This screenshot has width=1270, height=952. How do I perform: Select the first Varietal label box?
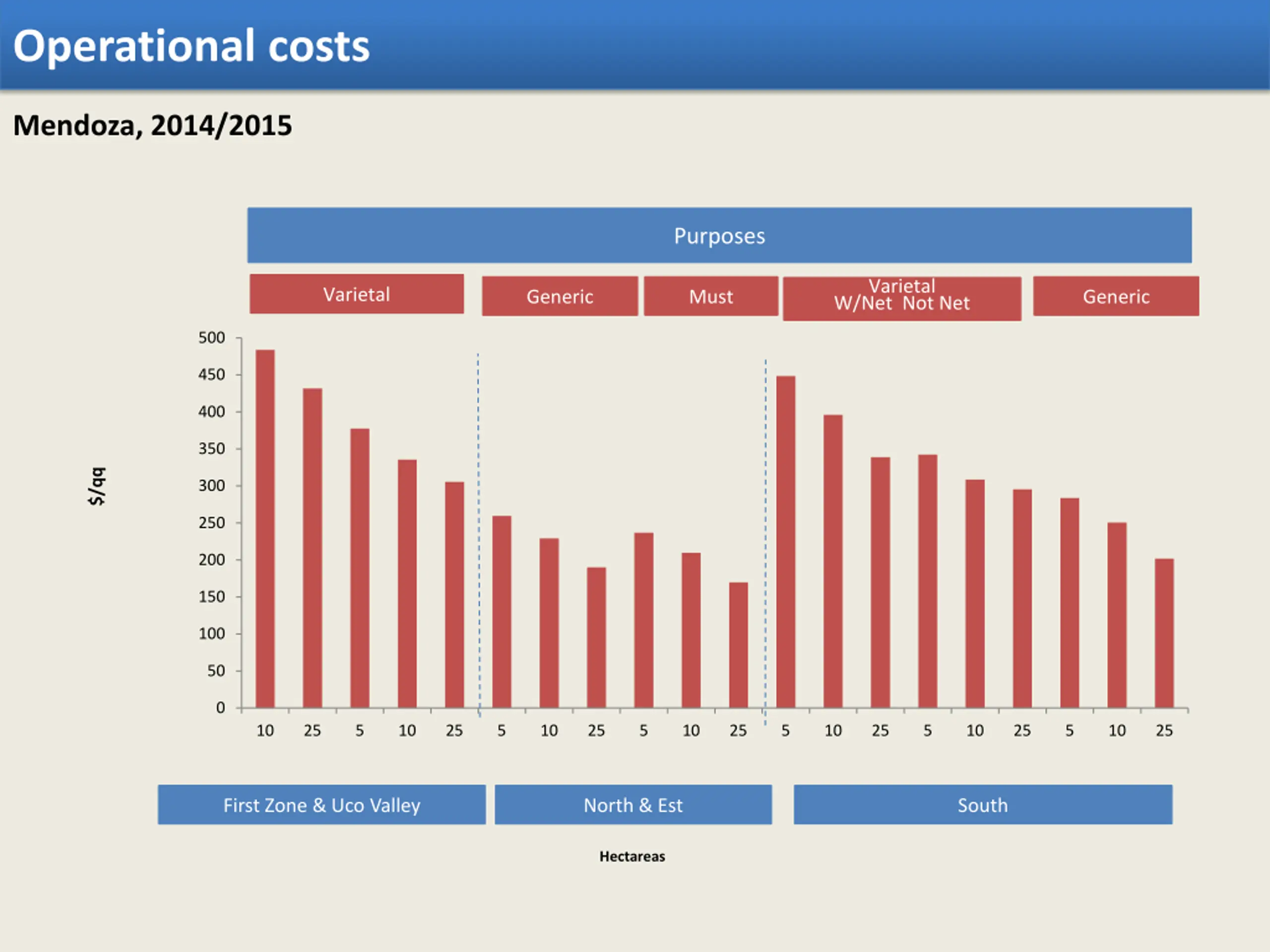click(357, 295)
